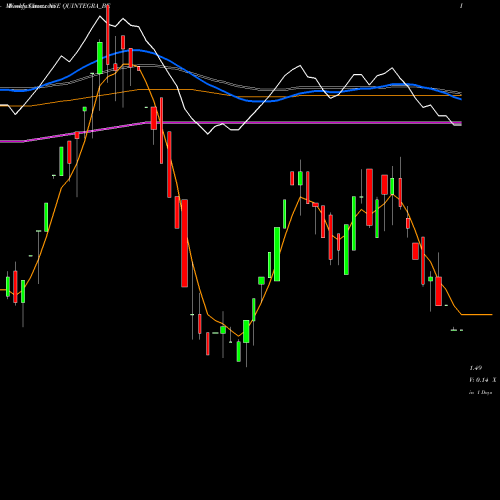The image size is (500, 500).
Task: Click the volume label V: 0.14 X
Action: click(x=483, y=380)
